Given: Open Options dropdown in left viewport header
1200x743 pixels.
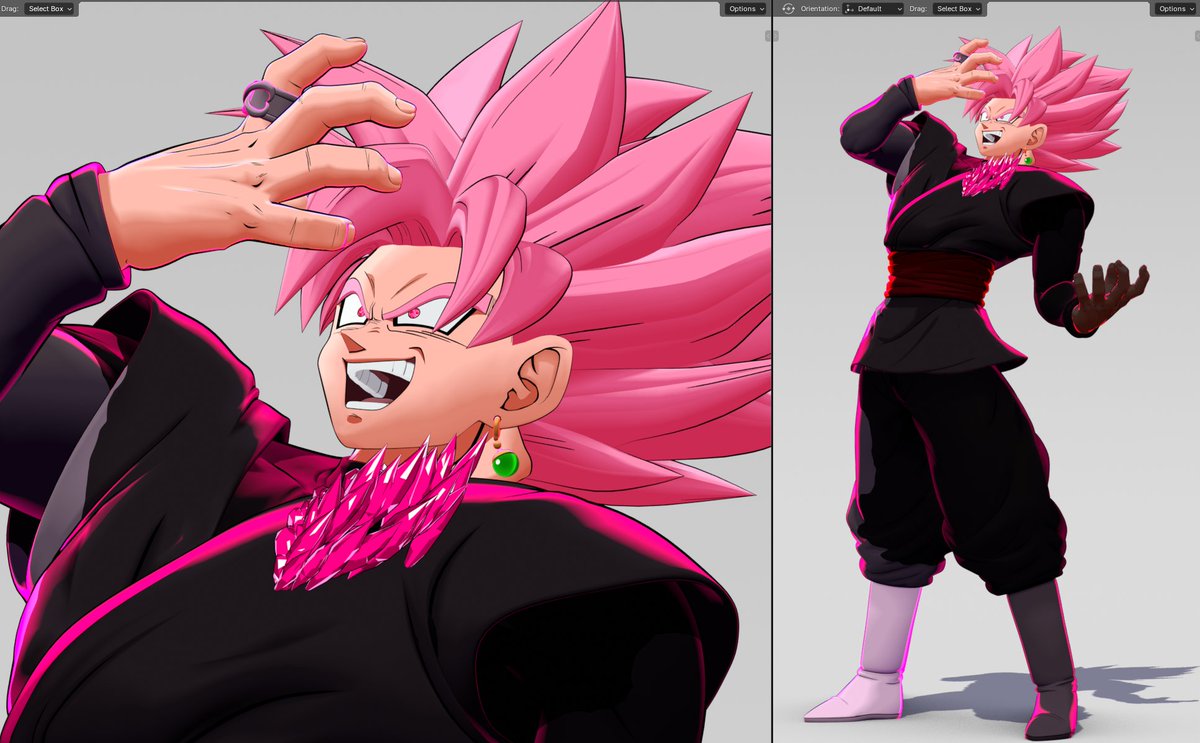Looking at the screenshot, I should coord(746,8).
